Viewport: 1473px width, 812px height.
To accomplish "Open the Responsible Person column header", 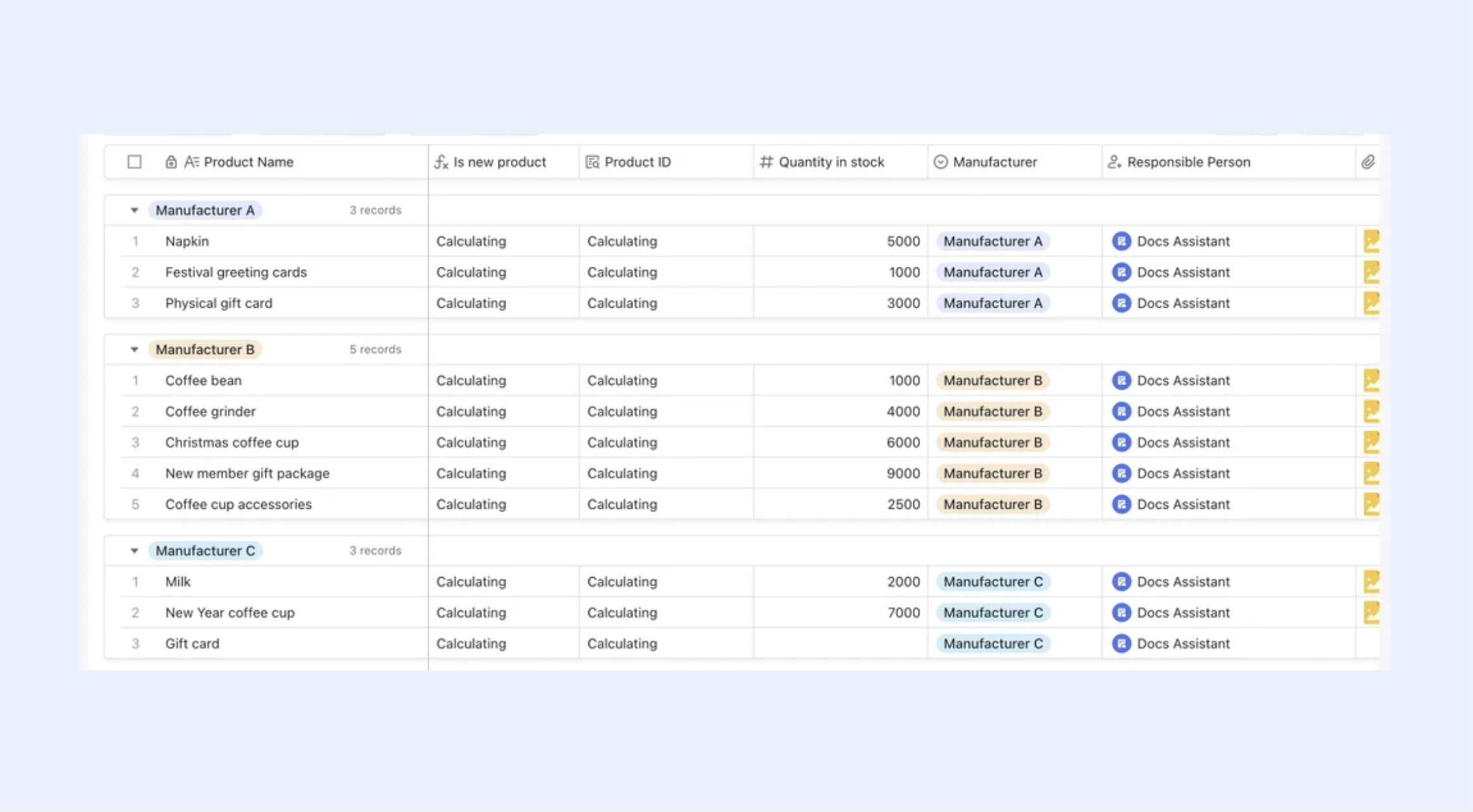I will tap(1229, 162).
